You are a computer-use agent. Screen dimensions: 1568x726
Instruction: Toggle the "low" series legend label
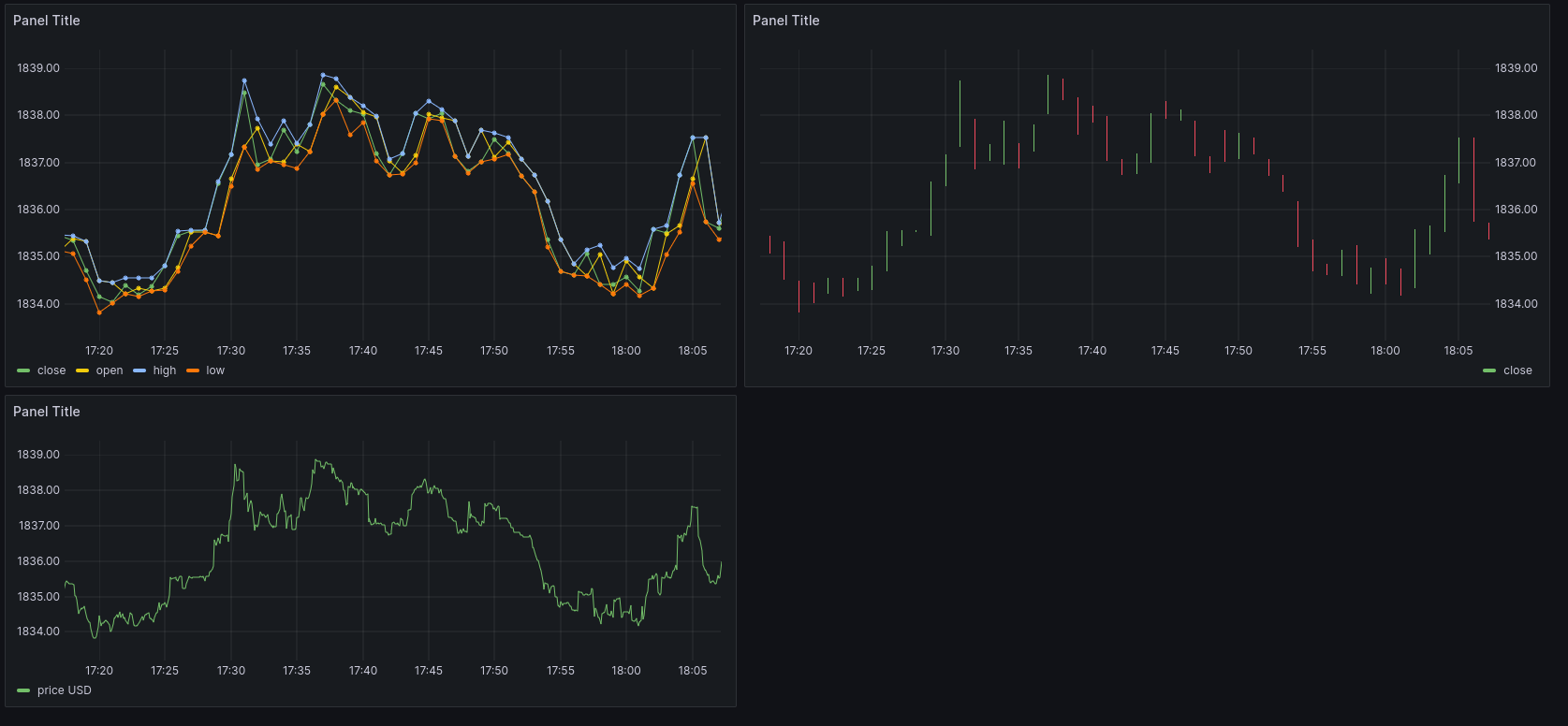[x=215, y=371]
